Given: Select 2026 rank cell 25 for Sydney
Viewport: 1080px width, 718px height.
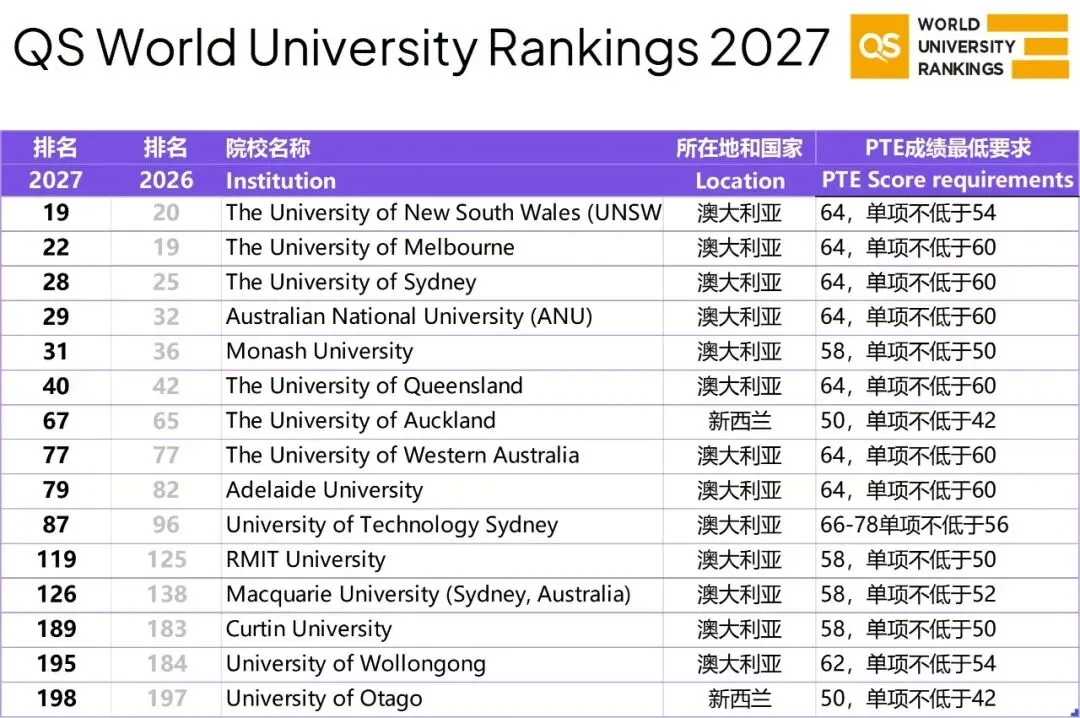Looking at the screenshot, I should pyautogui.click(x=166, y=282).
